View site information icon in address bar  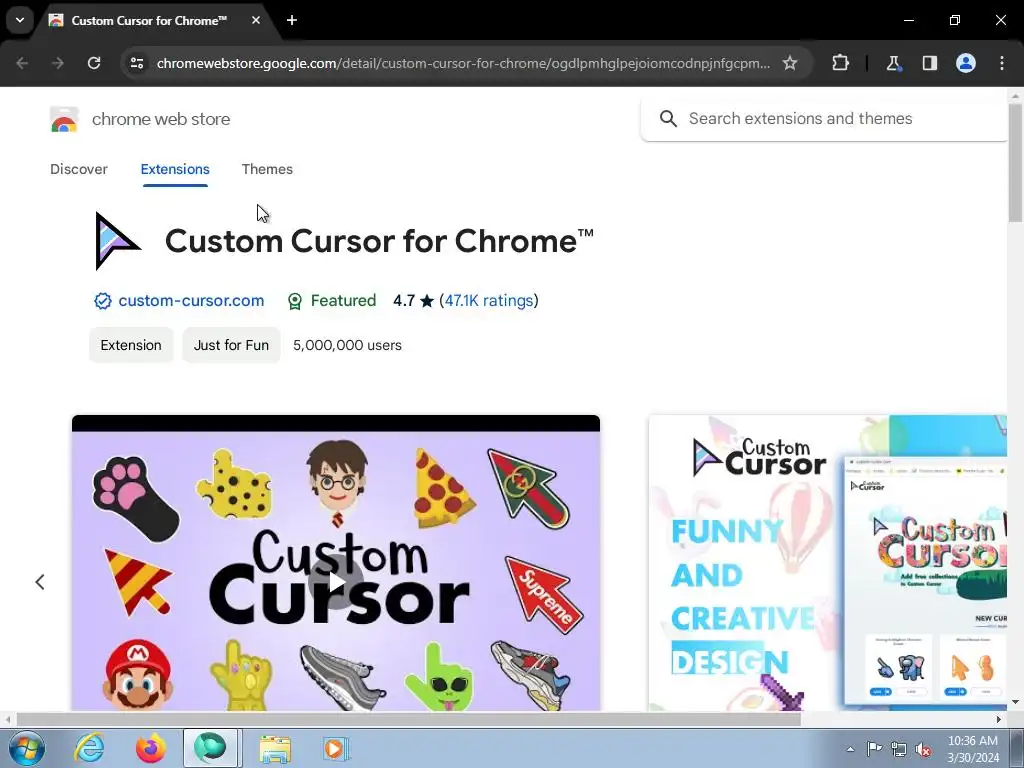point(137,63)
